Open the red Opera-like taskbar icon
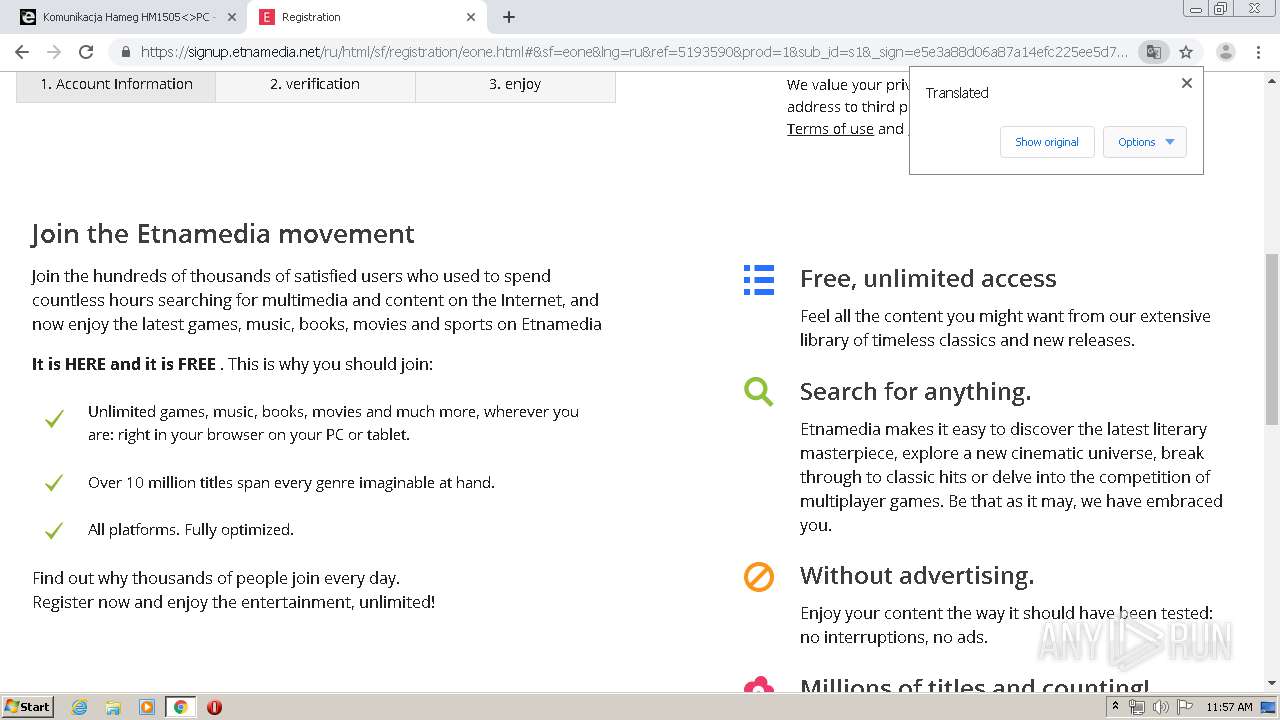 [x=214, y=707]
